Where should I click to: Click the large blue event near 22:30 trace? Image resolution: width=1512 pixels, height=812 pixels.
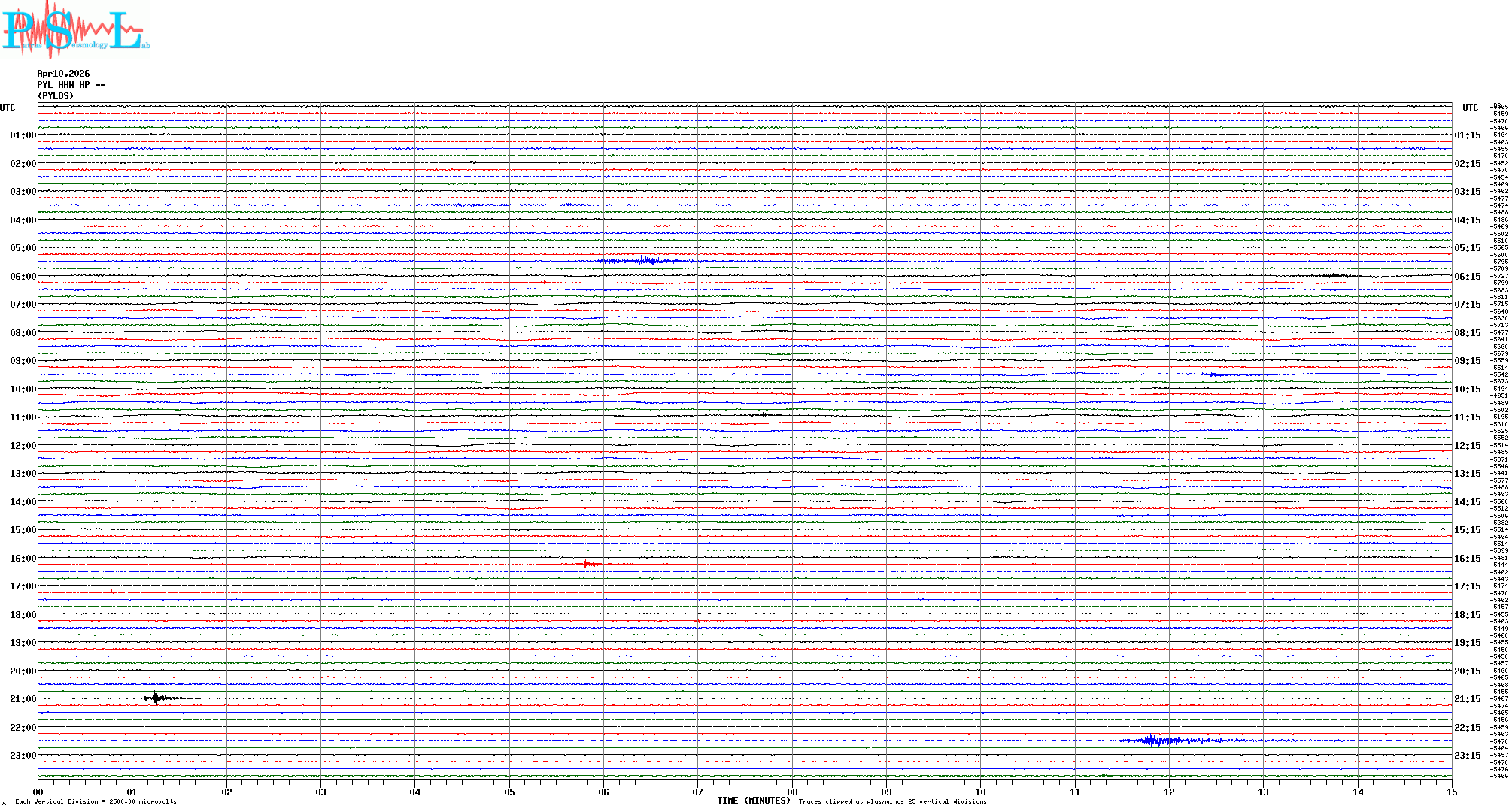tap(1155, 741)
